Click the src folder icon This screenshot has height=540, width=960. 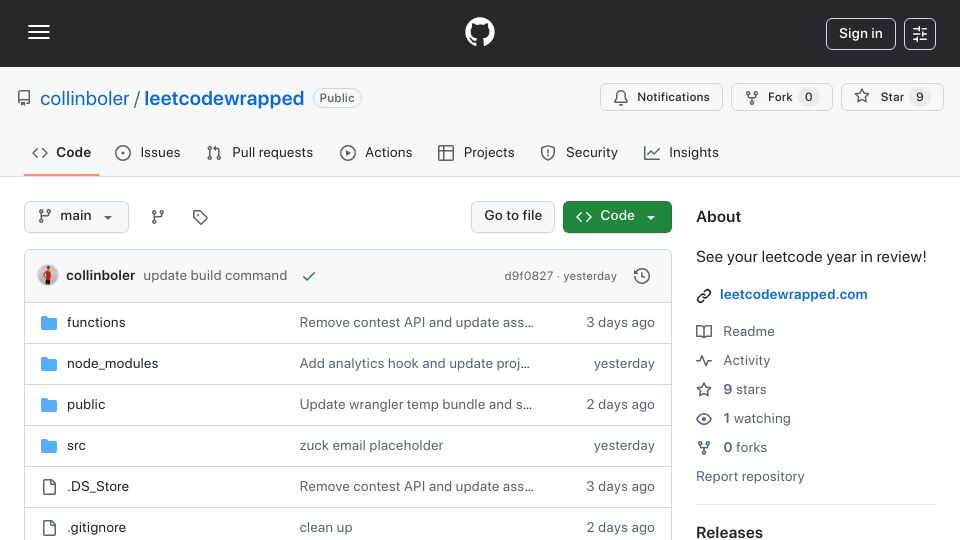coord(49,446)
